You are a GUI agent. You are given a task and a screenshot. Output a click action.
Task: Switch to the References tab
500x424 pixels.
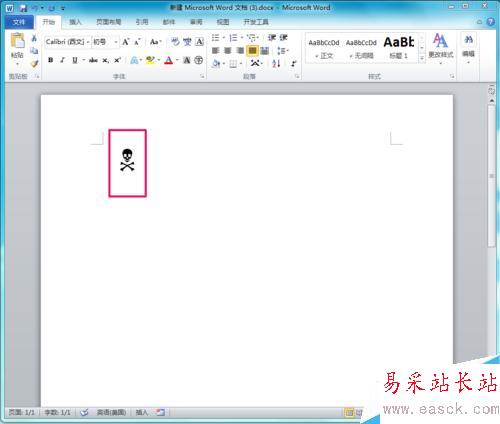[x=142, y=22]
